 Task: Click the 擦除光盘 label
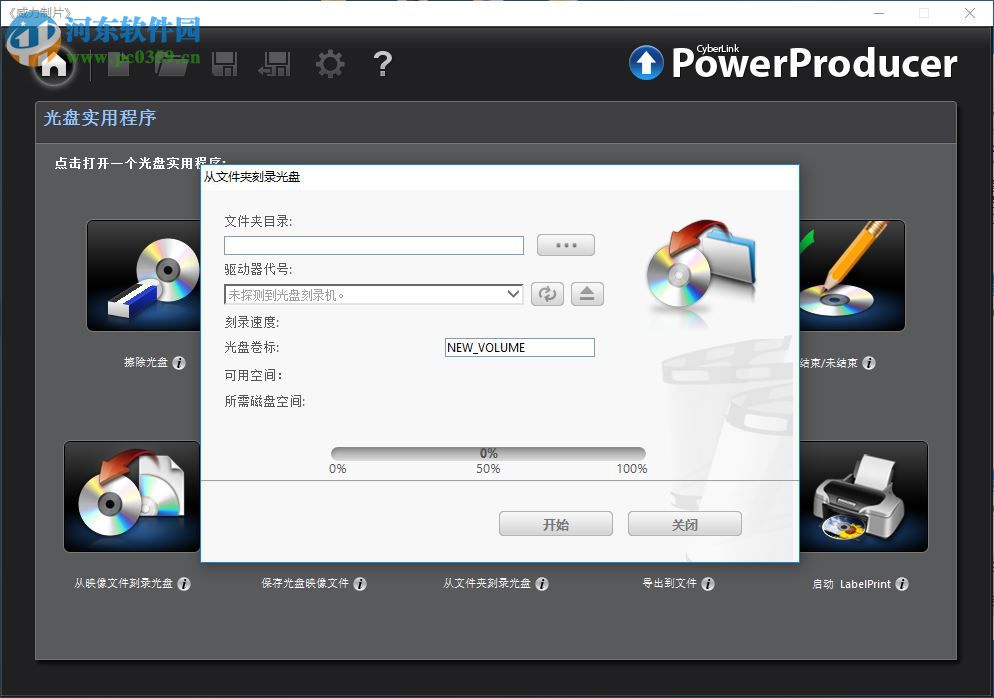(x=146, y=362)
